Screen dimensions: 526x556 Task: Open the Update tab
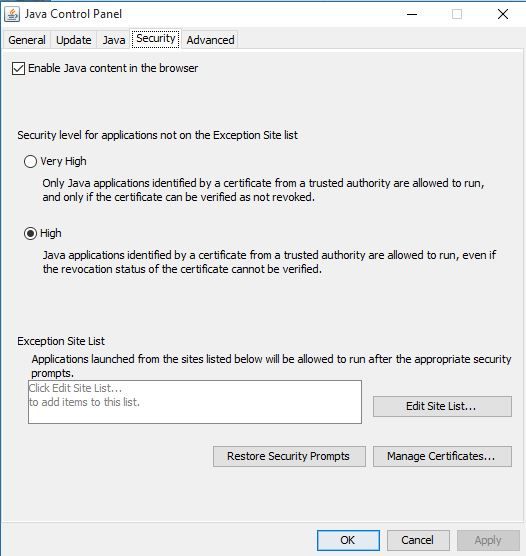pos(74,40)
